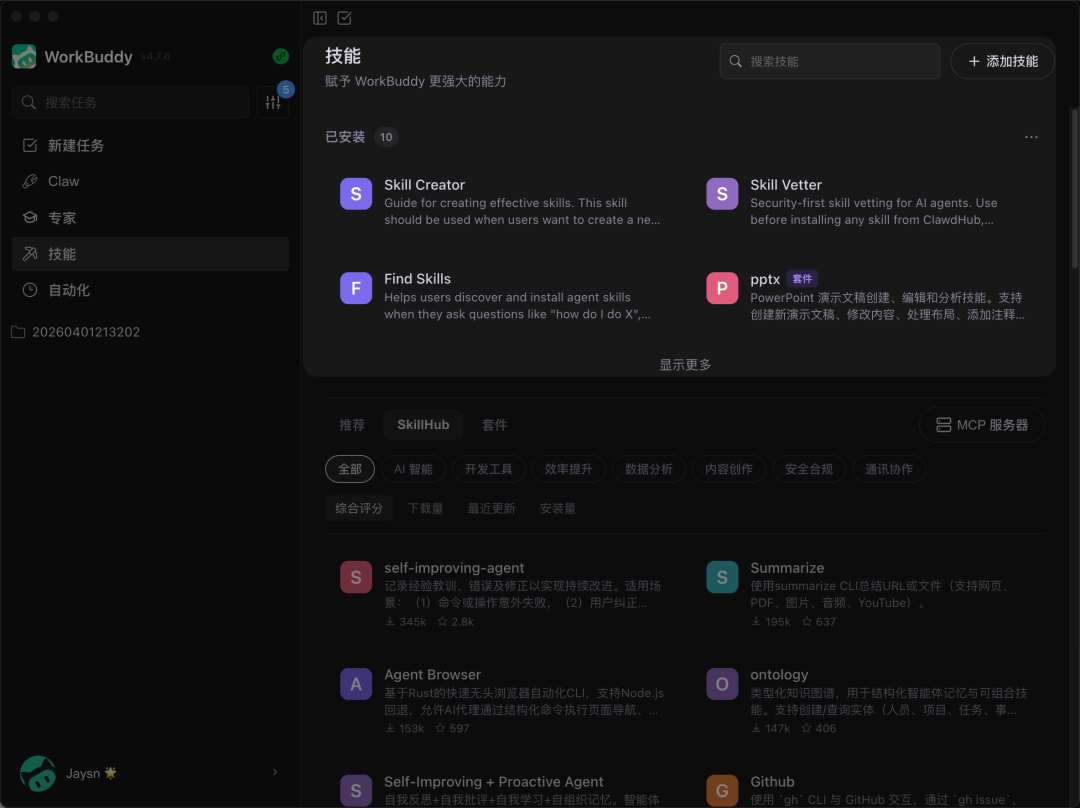Click the 添加技能 button
The image size is (1080, 808).
1002,61
